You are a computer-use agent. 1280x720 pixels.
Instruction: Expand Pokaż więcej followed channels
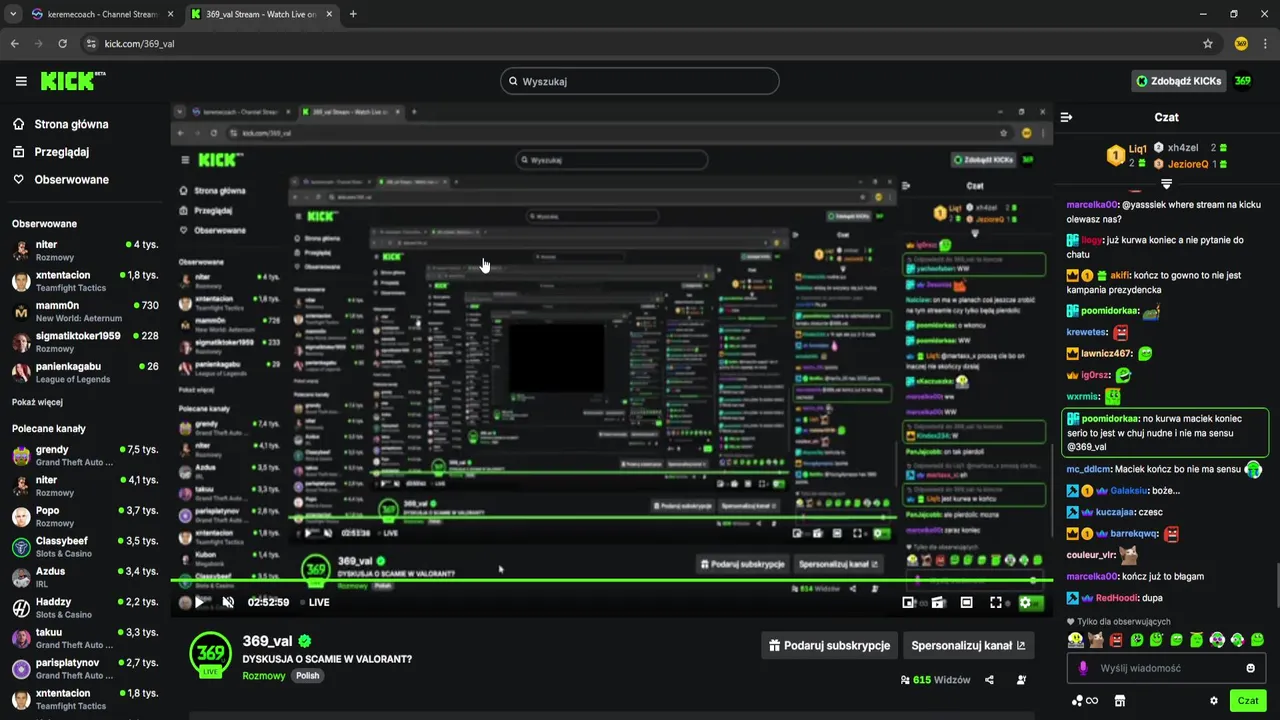pyautogui.click(x=37, y=402)
